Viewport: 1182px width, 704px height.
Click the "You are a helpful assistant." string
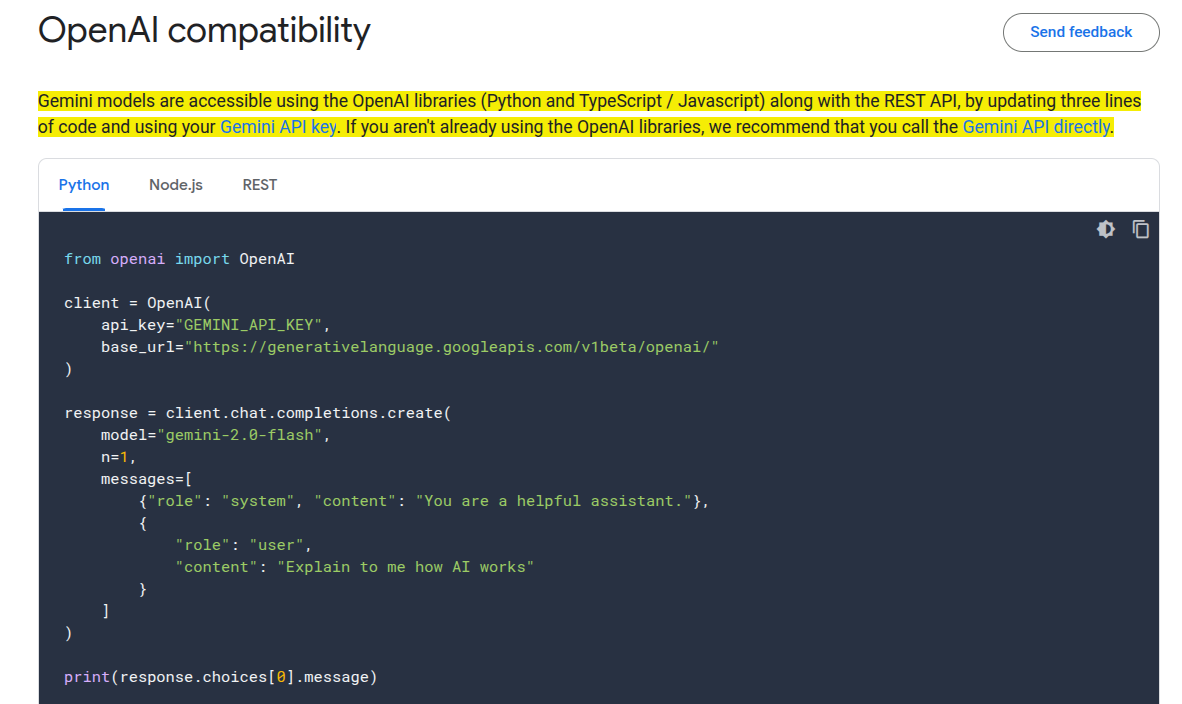553,501
